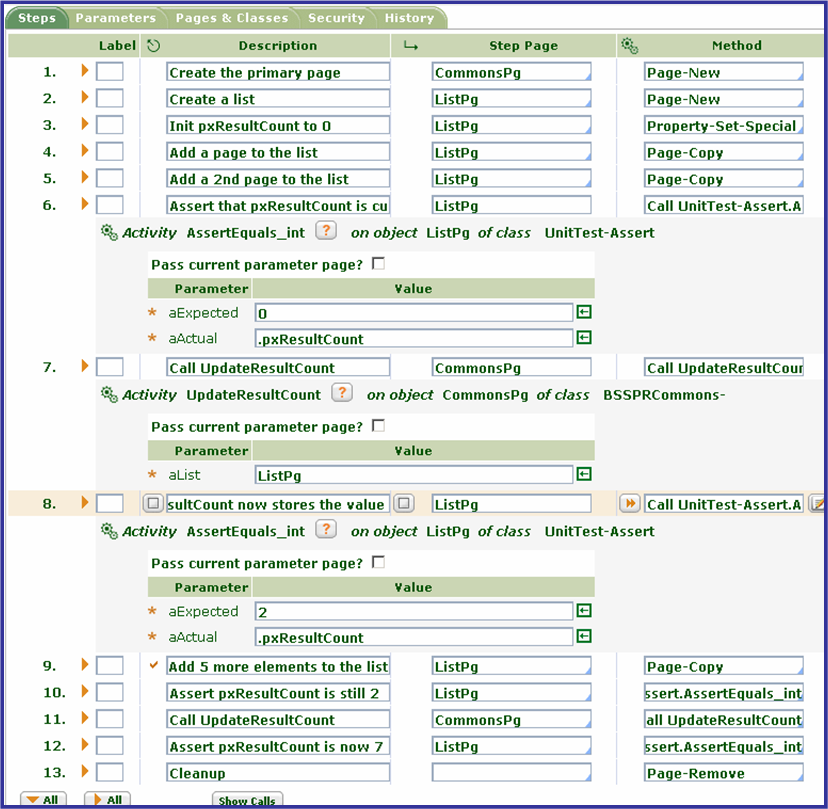The height and width of the screenshot is (809, 828).
Task: View the History tab
Action: pyautogui.click(x=409, y=18)
